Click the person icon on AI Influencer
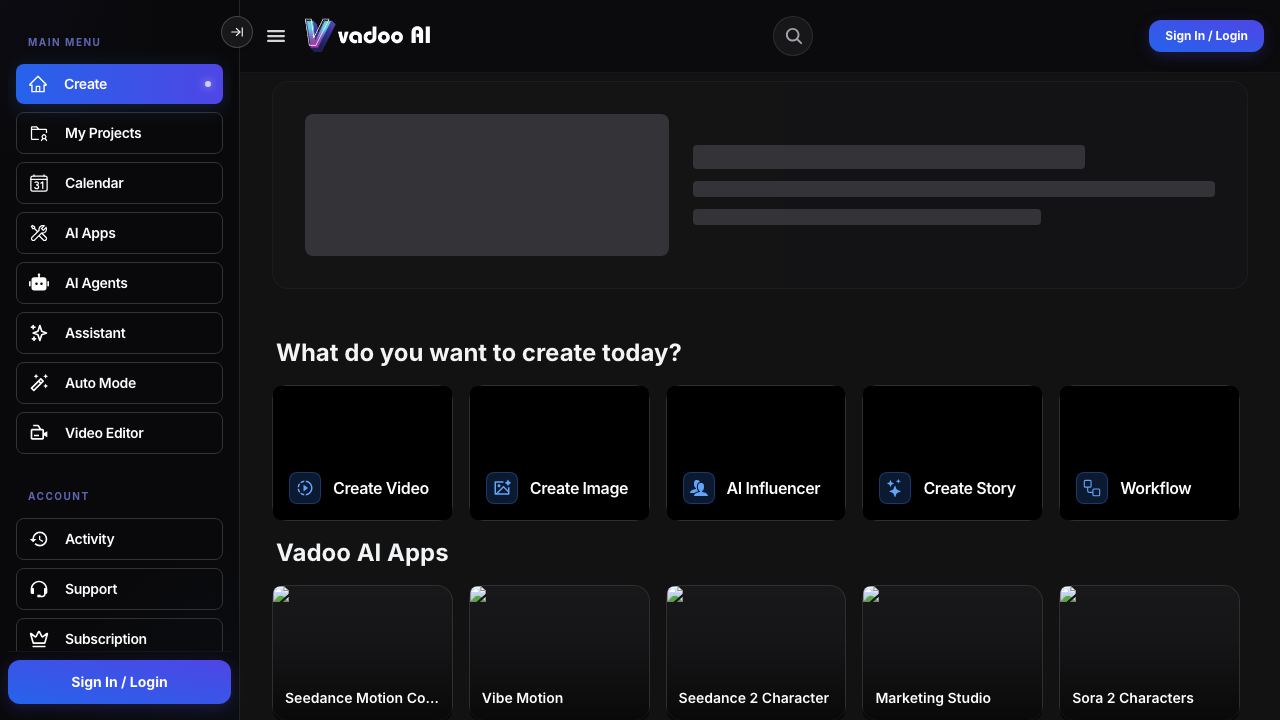This screenshot has width=1280, height=720. [699, 488]
